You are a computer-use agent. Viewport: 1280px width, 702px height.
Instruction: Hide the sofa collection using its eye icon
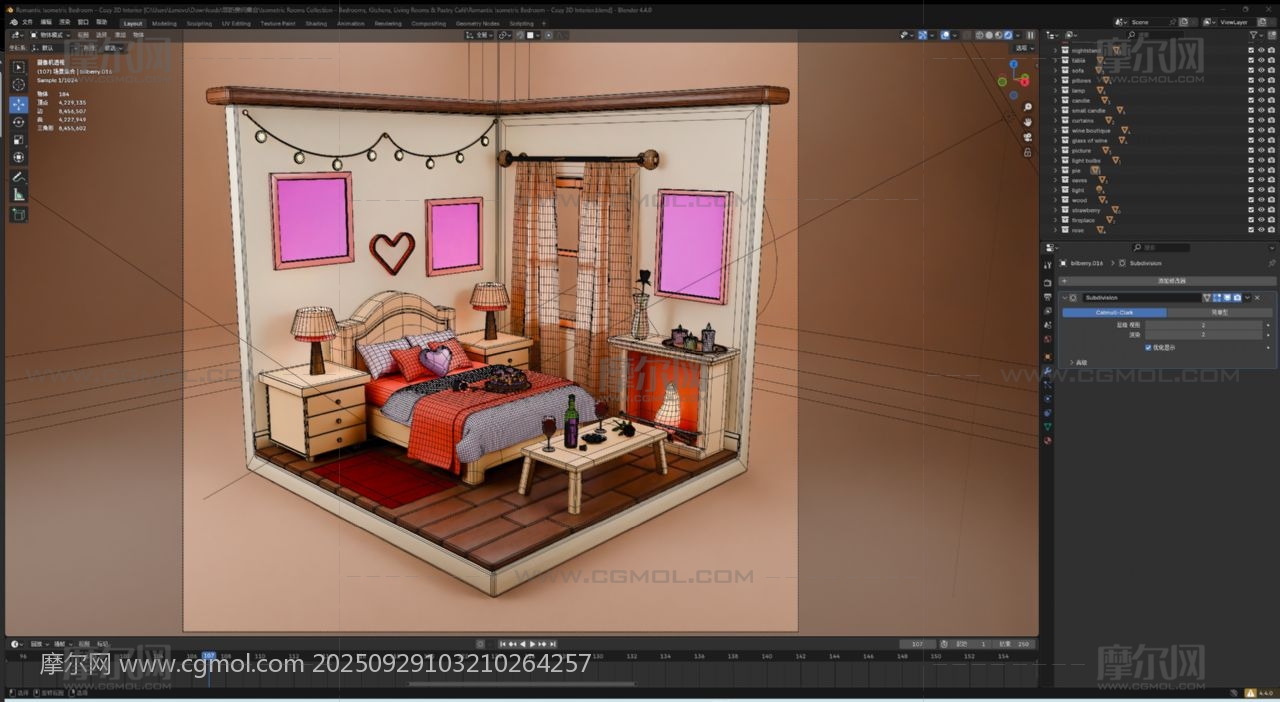[1261, 70]
